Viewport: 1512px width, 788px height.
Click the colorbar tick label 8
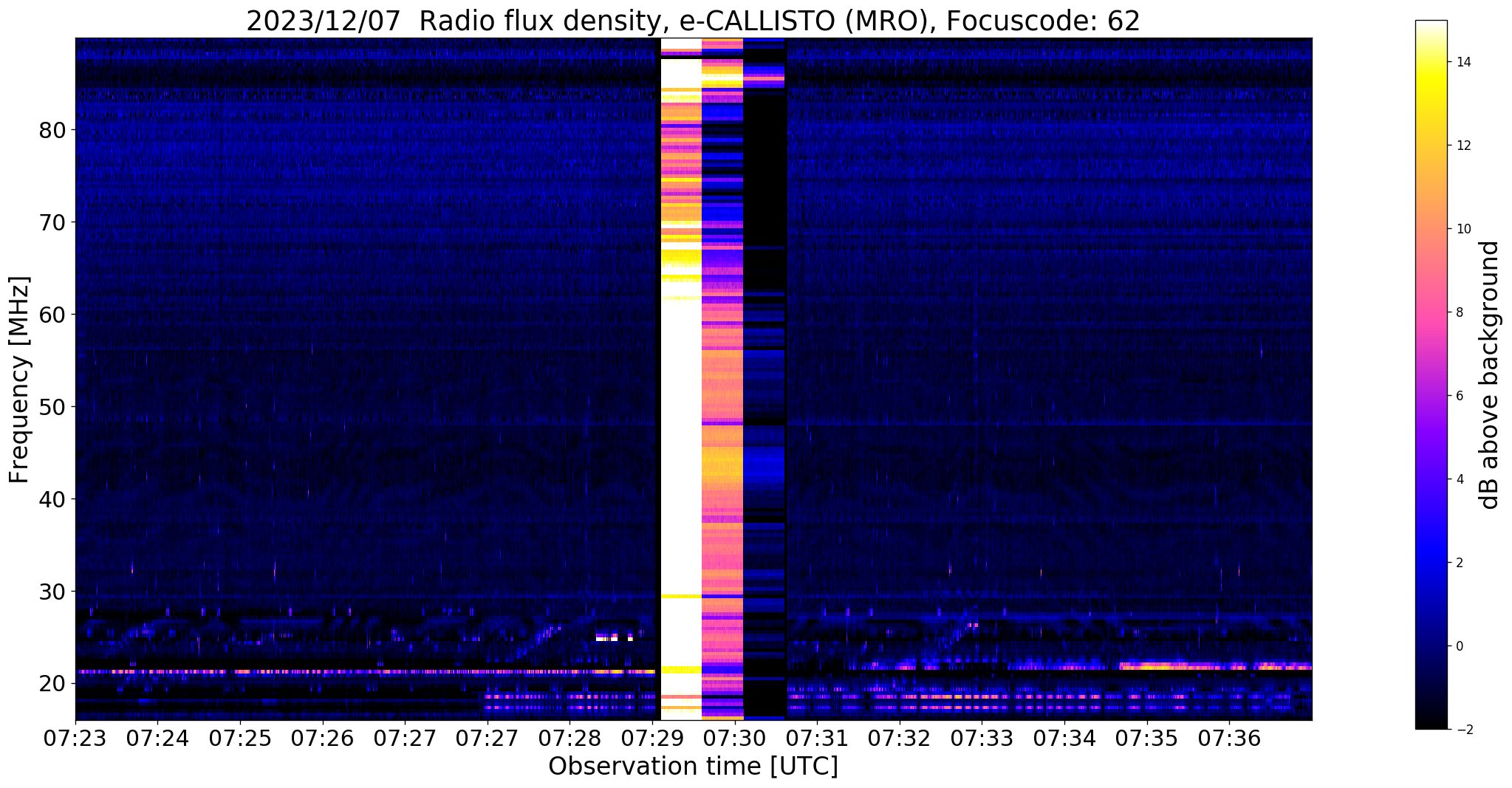pos(1460,312)
